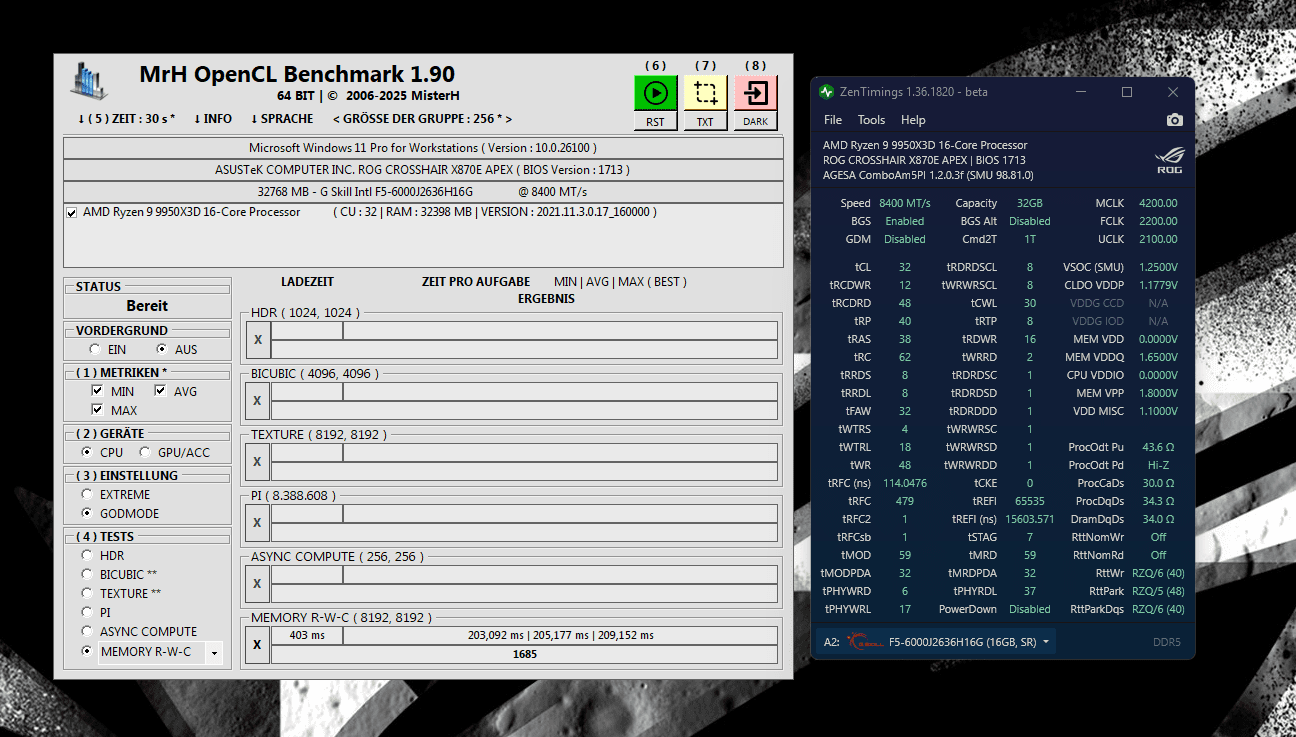Image resolution: width=1296 pixels, height=737 pixels.
Task: Select GPU/ACC device radio button
Action: (145, 453)
